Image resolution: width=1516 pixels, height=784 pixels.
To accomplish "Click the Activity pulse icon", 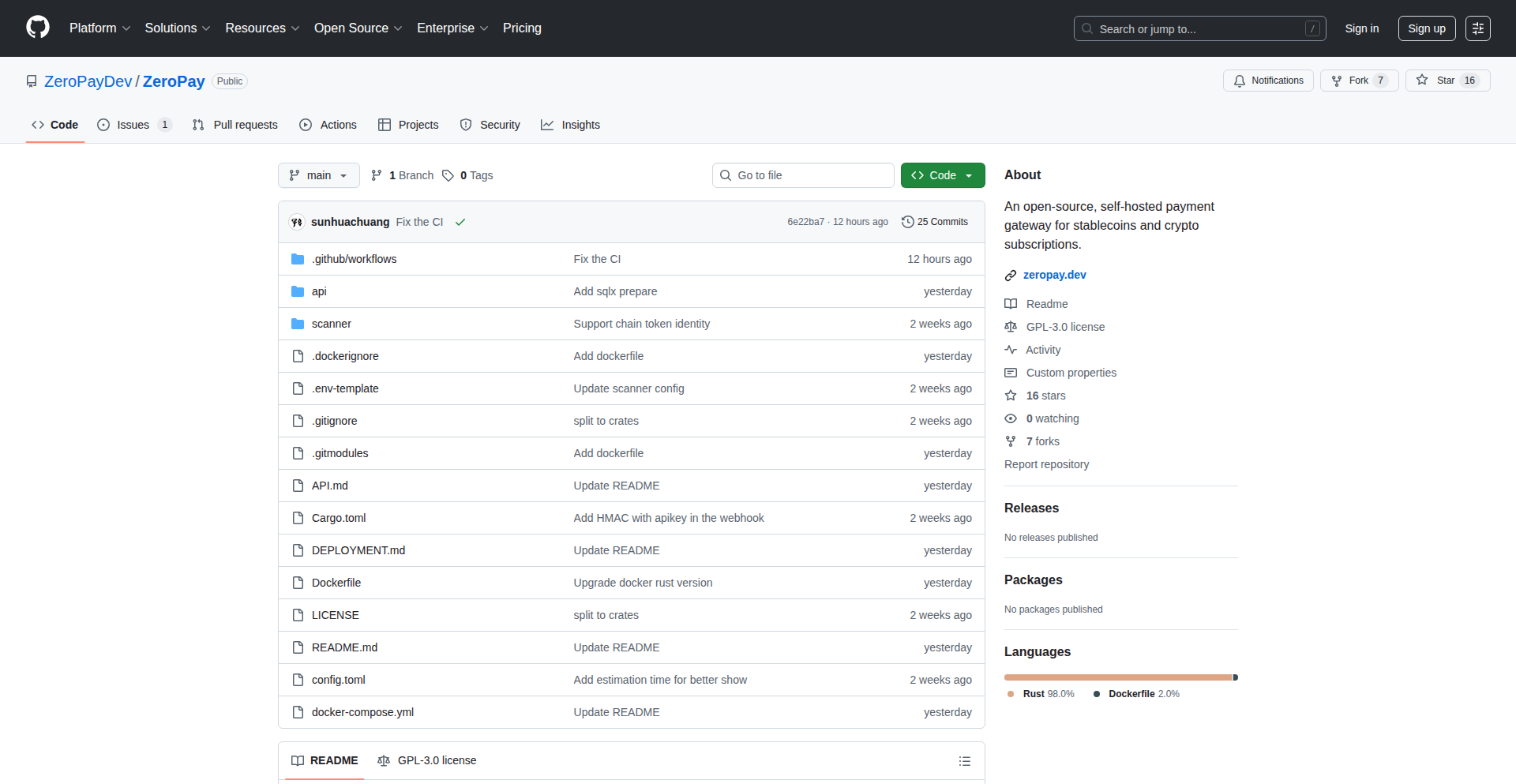I will pos(1011,350).
